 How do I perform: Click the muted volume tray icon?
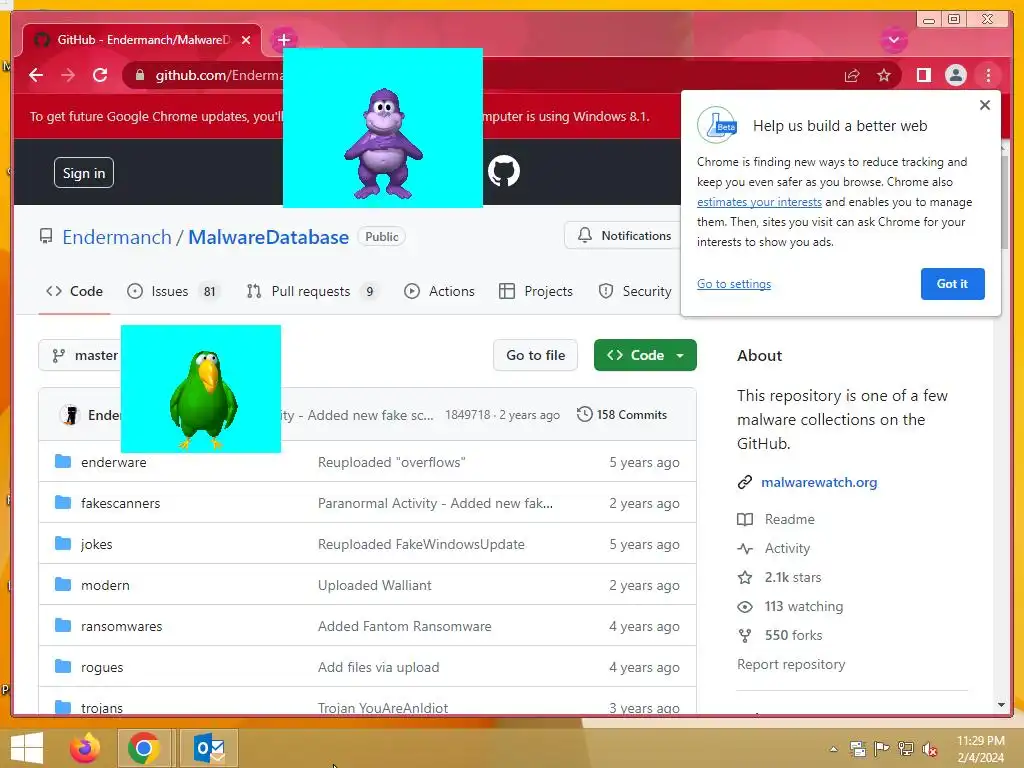point(931,749)
